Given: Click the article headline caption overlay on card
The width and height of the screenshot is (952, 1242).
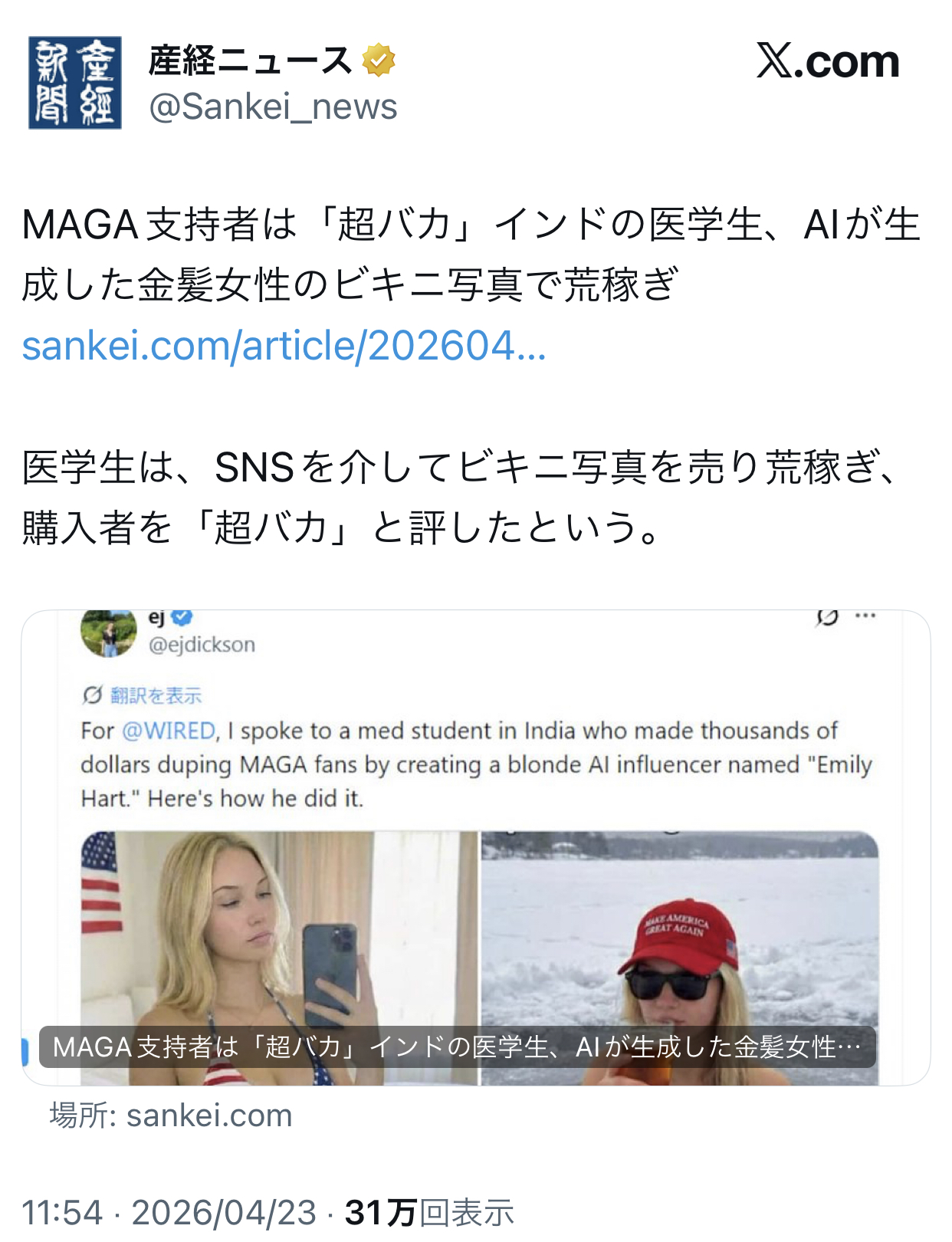Looking at the screenshot, I should (457, 1046).
